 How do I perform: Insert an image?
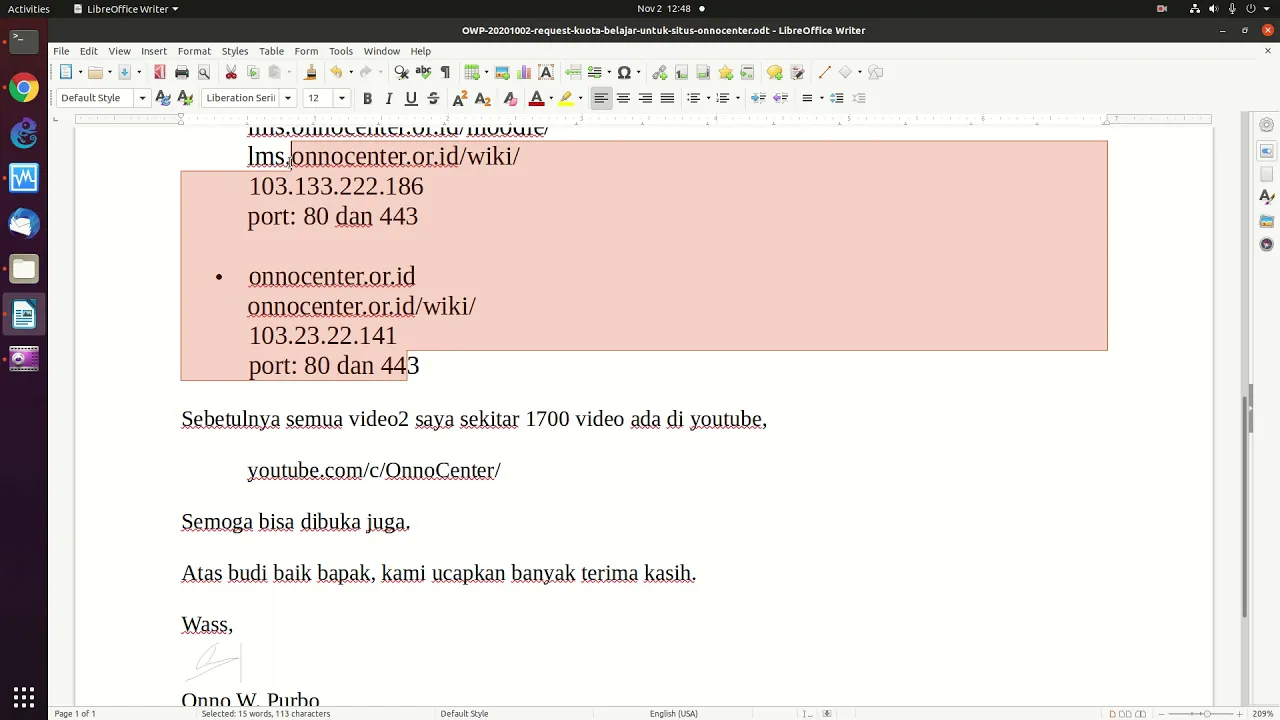point(502,72)
